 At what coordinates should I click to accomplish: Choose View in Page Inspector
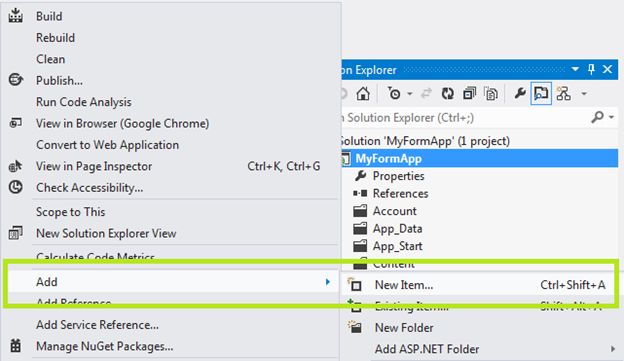(x=171, y=166)
